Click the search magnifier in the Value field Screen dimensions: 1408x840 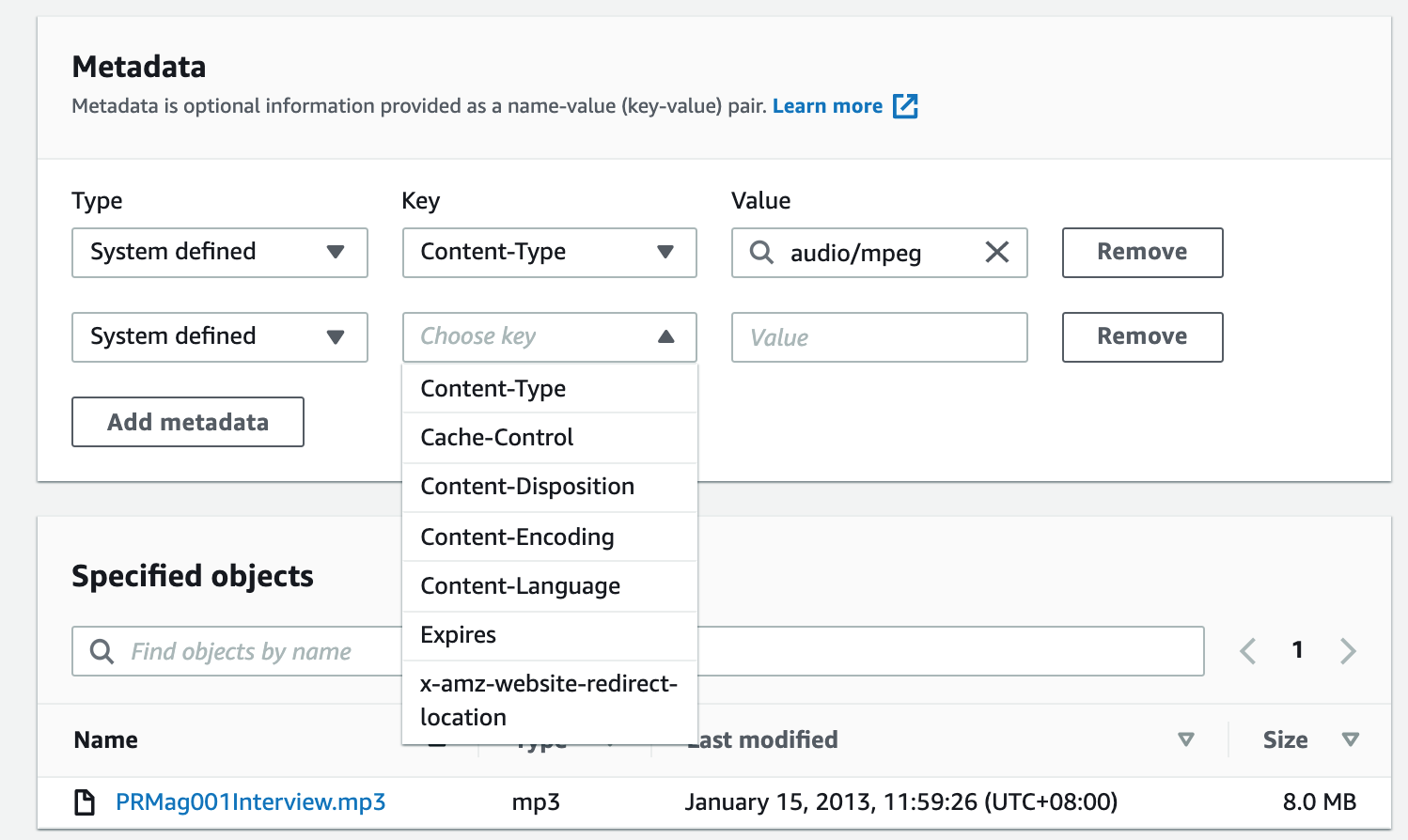(759, 253)
